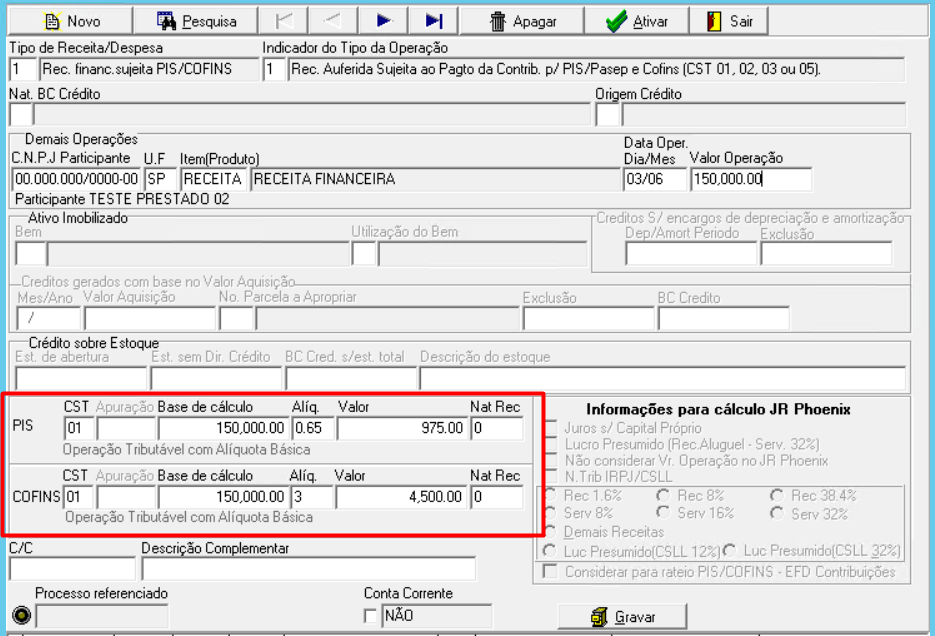Image resolution: width=935 pixels, height=636 pixels.
Task: Click Descrição Complementar field
Action: [308, 569]
